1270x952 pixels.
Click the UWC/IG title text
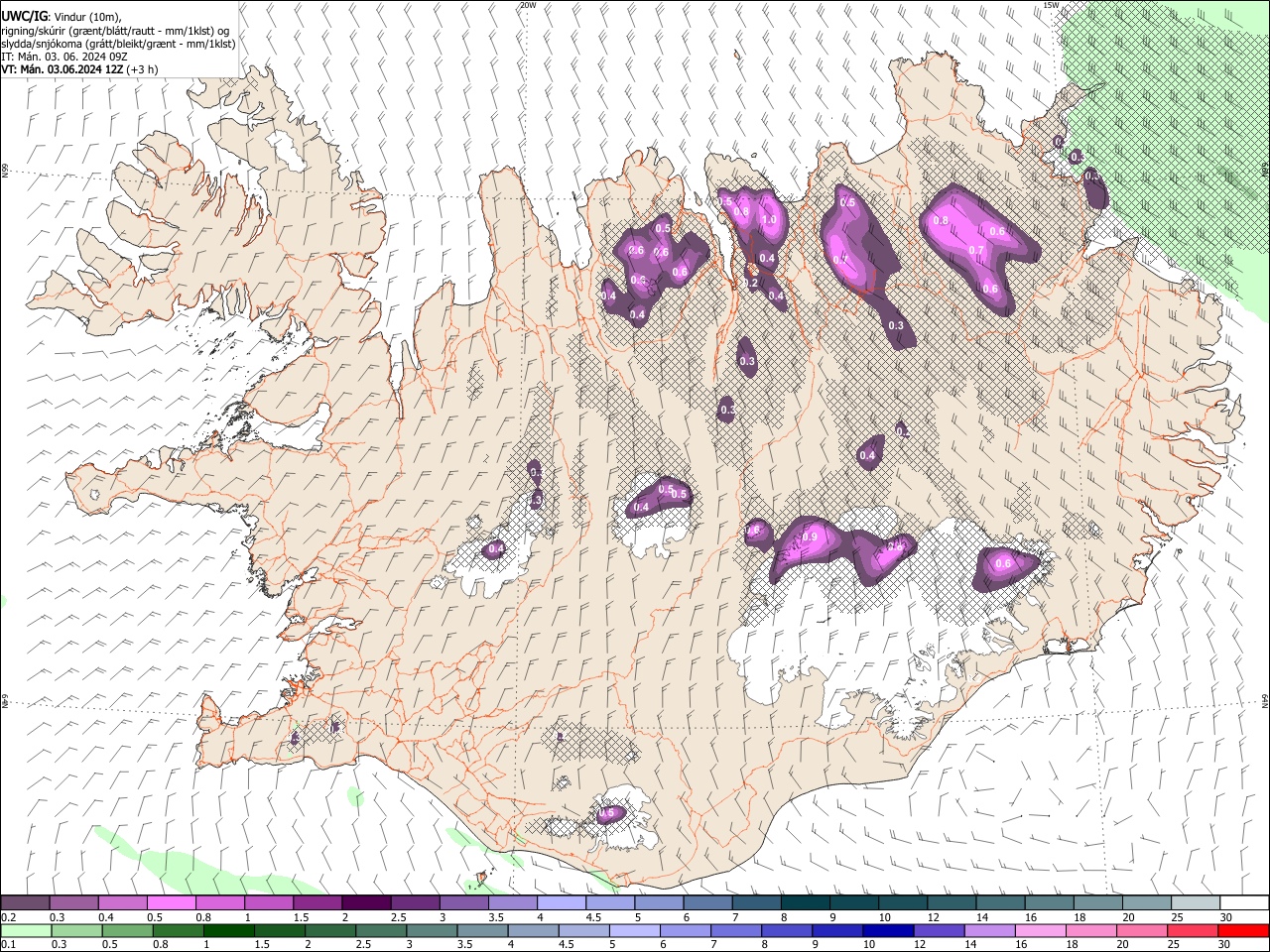tap(24, 15)
